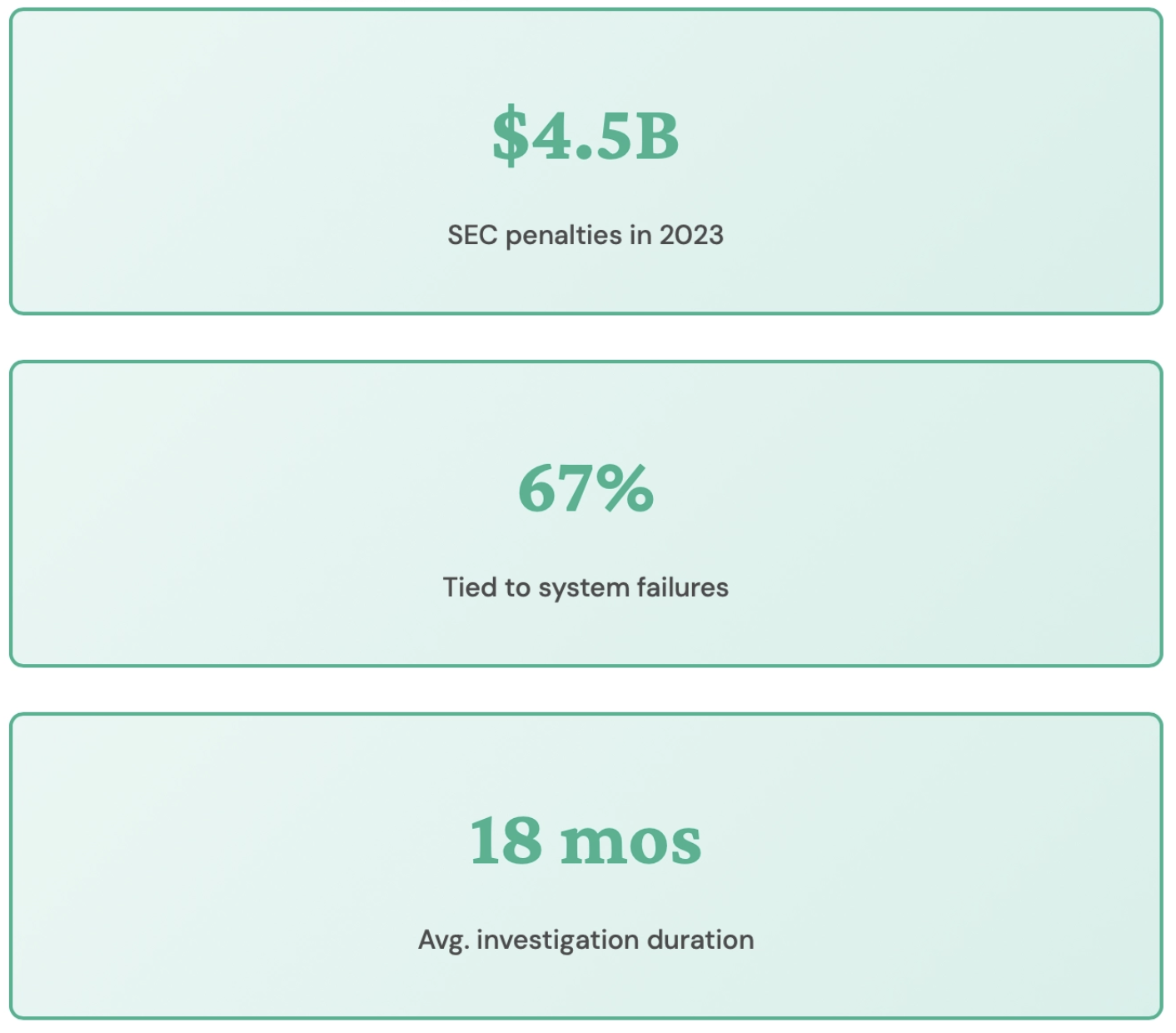Viewport: 1176px width, 1033px height.
Task: Click the $4.5B statistic figure
Action: (586, 136)
